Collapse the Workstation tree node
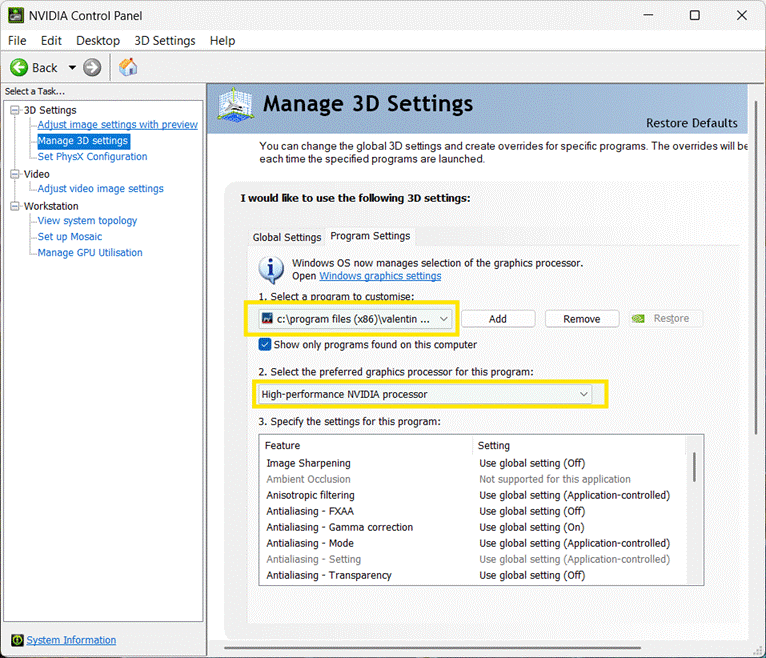Viewport: 766px width, 658px height. 15,206
